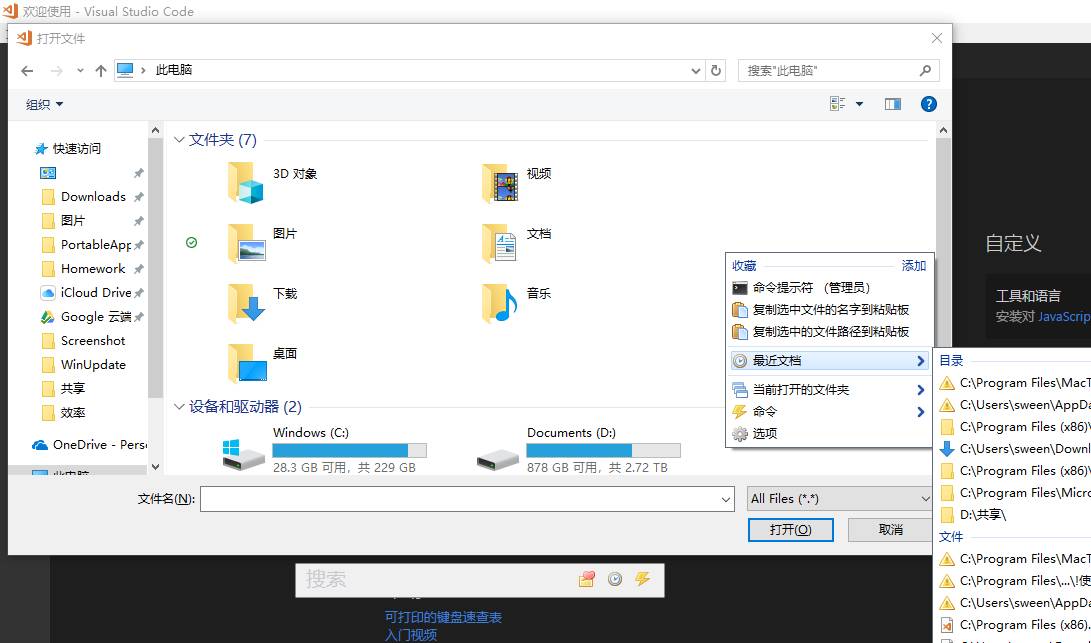The height and width of the screenshot is (643, 1091).
Task: Click the 添加 link in 收藏 panel
Action: [914, 266]
